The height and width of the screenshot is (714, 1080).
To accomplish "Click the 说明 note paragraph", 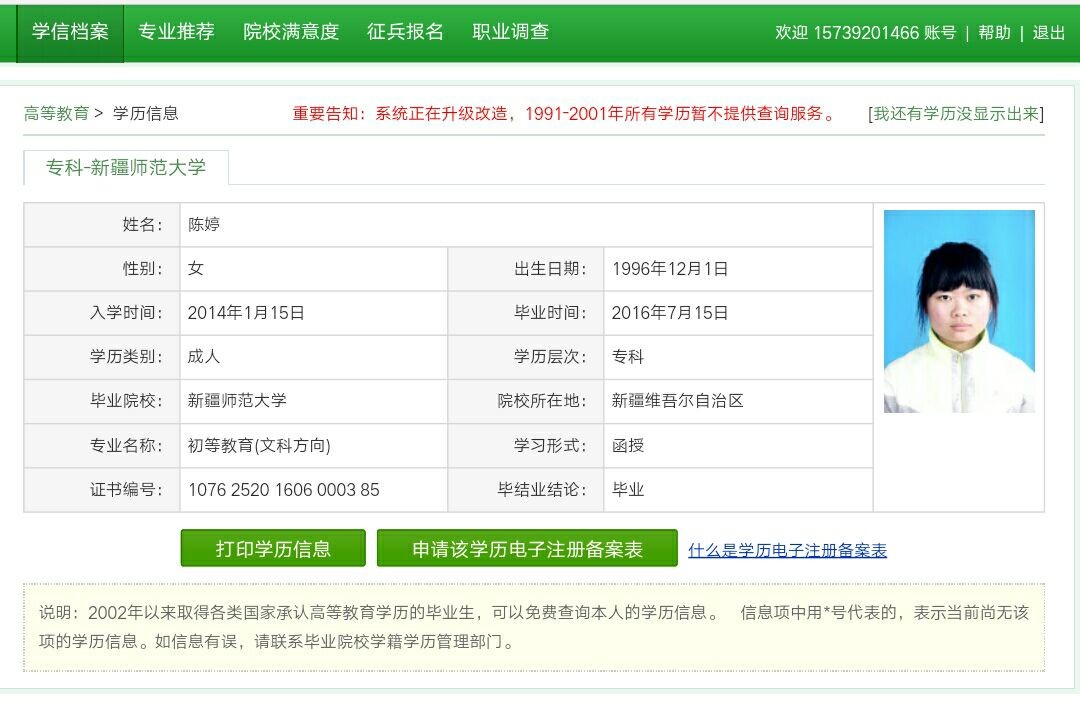I will tap(534, 627).
